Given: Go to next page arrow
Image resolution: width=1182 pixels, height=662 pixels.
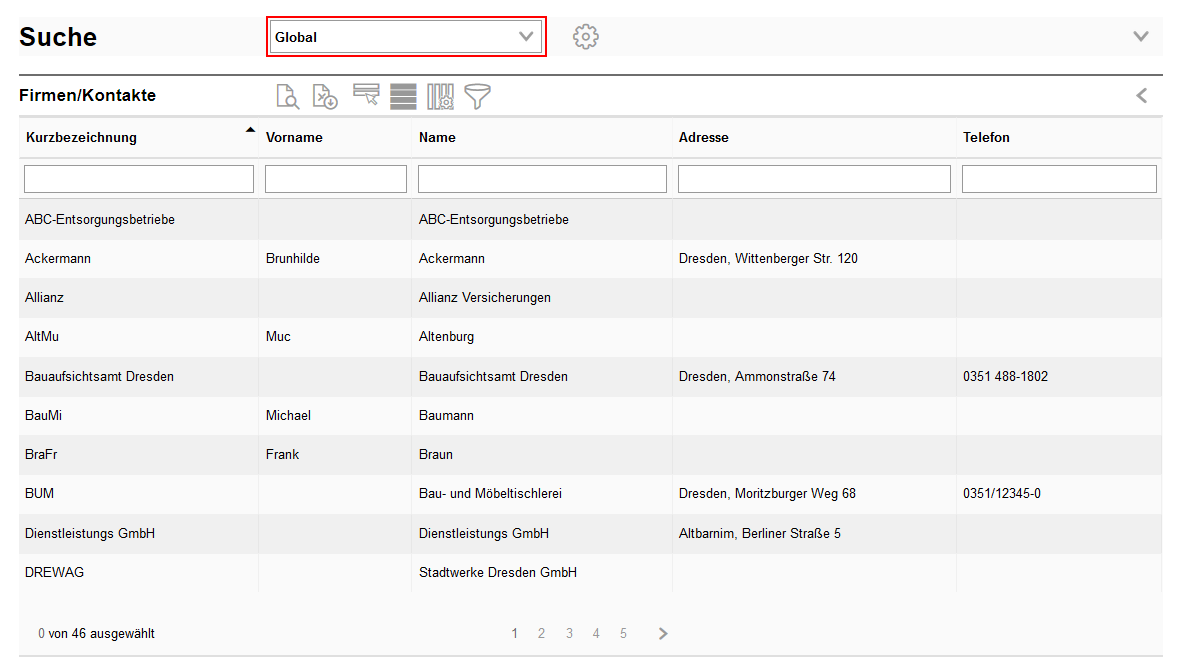Looking at the screenshot, I should click(x=663, y=633).
